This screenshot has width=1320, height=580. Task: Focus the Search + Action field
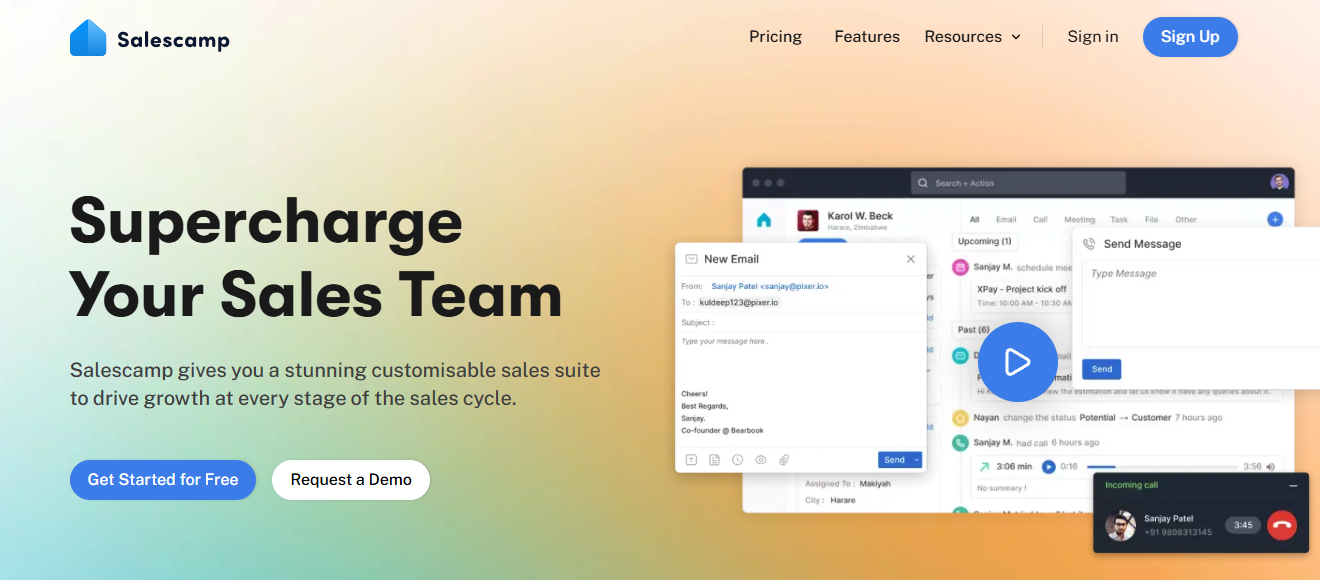click(1018, 183)
